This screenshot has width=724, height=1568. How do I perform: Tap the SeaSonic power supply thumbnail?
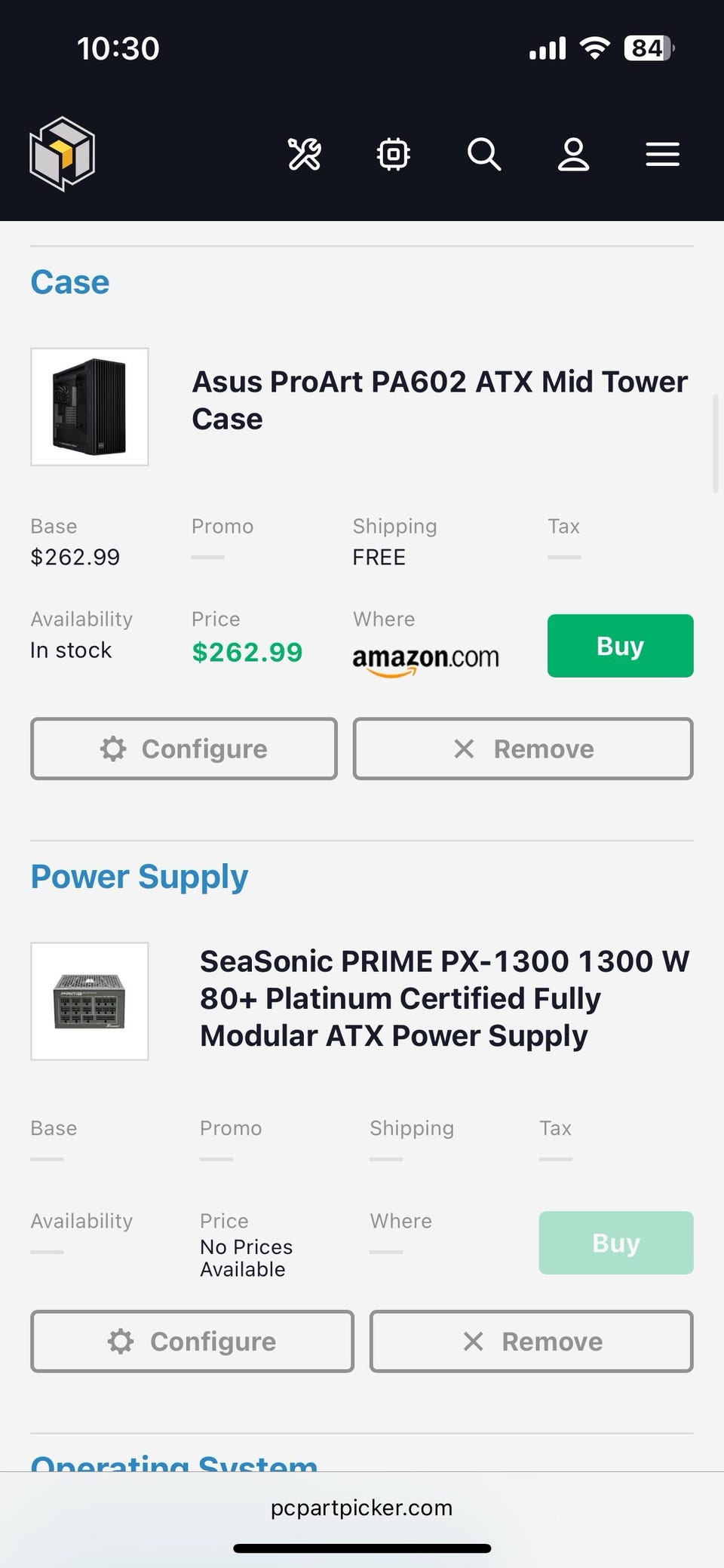[90, 1001]
